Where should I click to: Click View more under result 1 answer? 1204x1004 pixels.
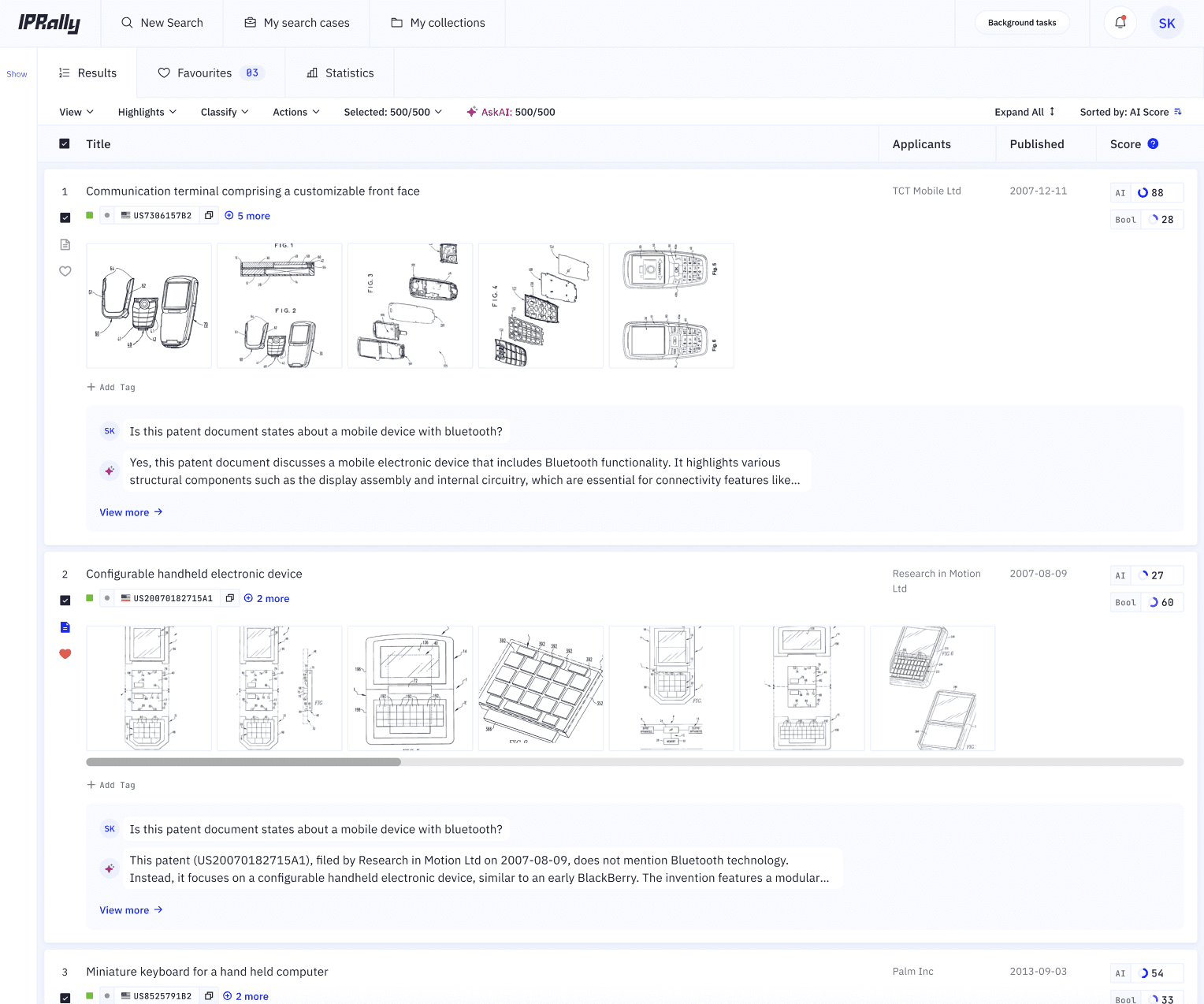click(131, 512)
